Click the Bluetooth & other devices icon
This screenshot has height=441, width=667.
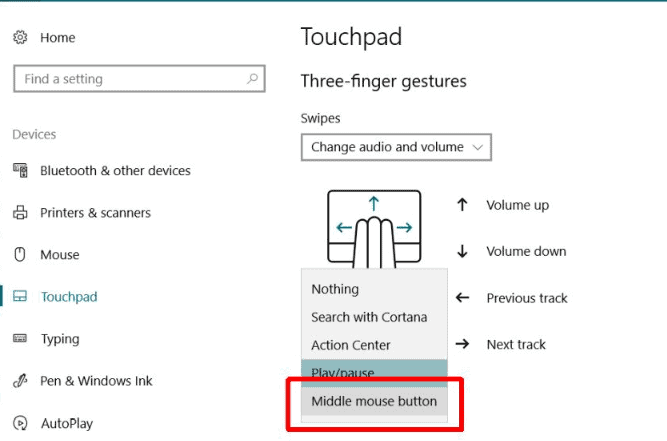[x=20, y=170]
